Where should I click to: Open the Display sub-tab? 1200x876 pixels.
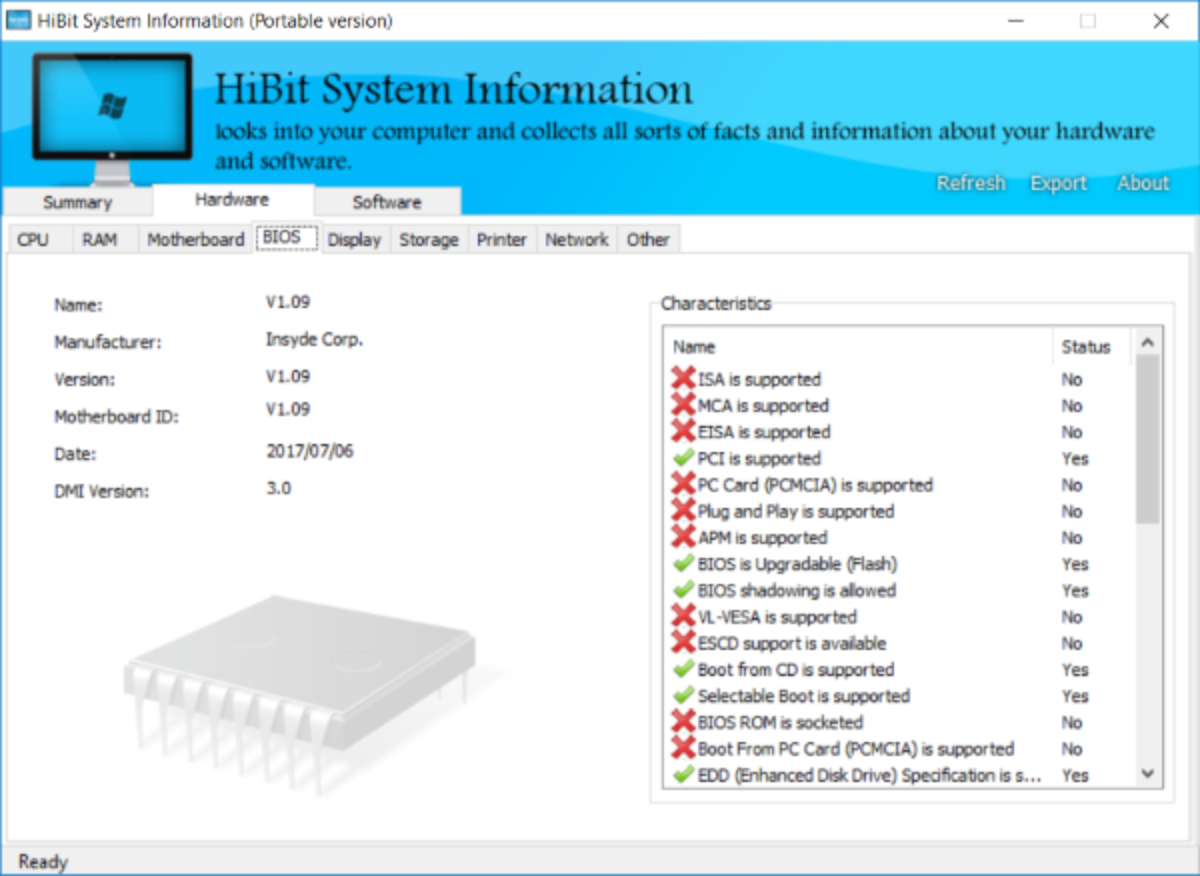coord(354,240)
